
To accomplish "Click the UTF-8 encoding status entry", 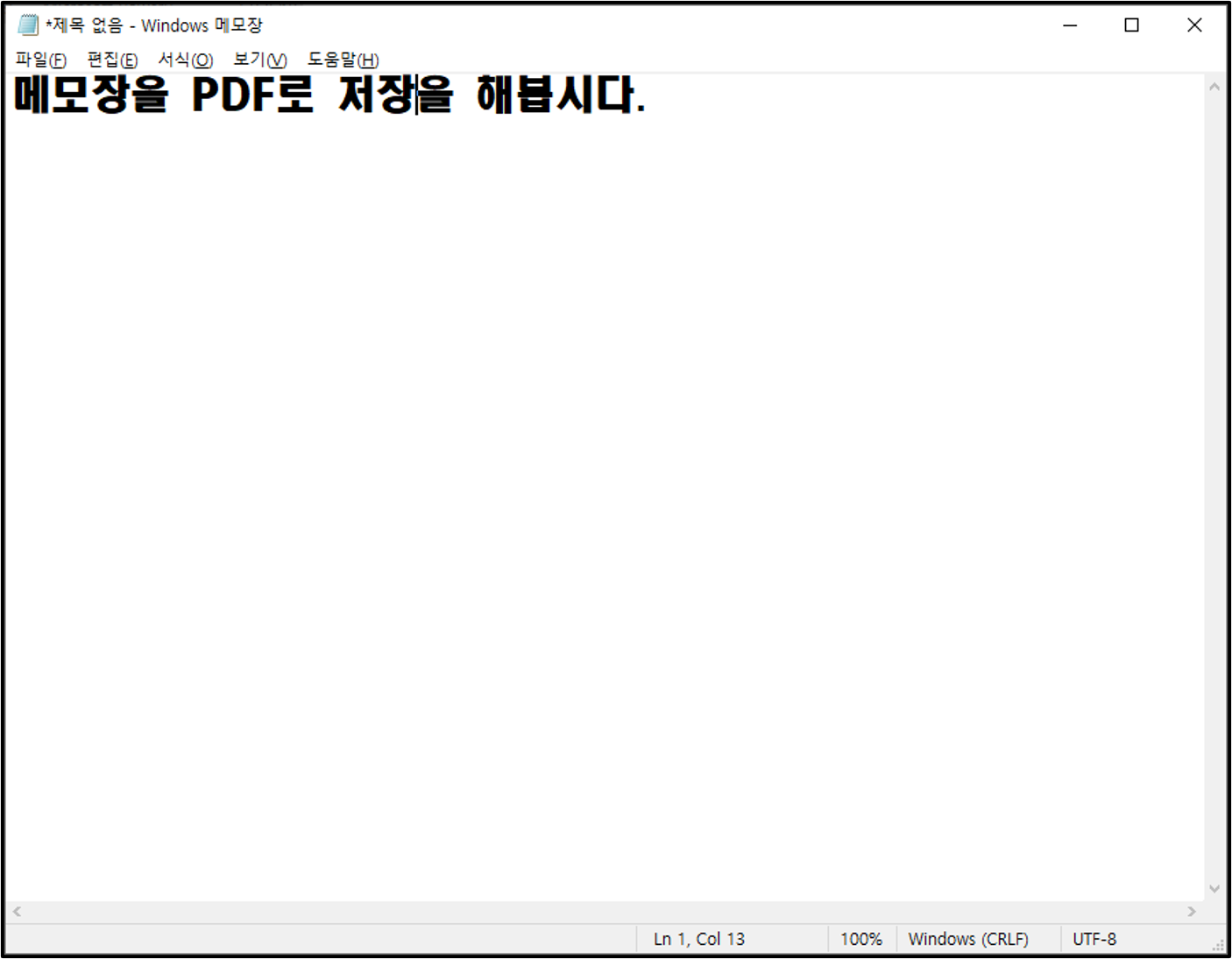I will click(x=1094, y=939).
